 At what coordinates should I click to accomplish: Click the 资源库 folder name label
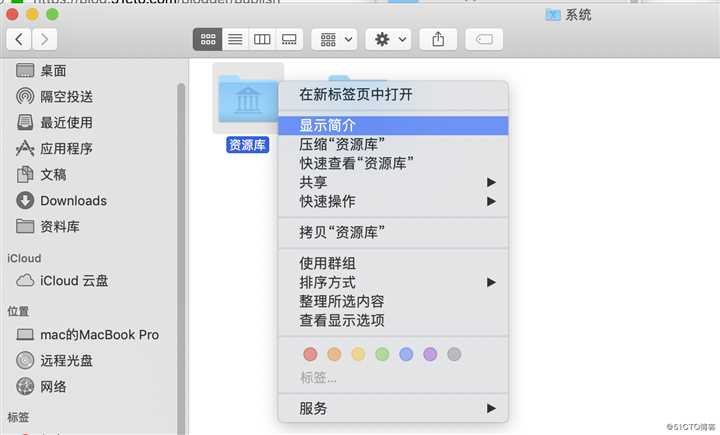click(248, 145)
